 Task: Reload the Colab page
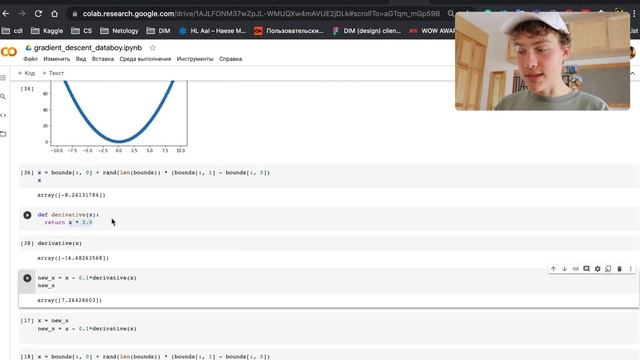(38, 13)
